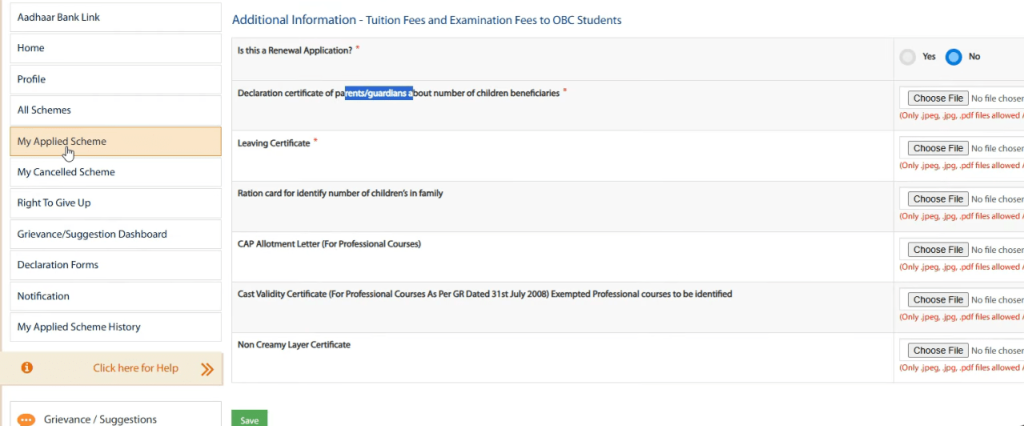Click the orange info icon in help bar

(27, 368)
